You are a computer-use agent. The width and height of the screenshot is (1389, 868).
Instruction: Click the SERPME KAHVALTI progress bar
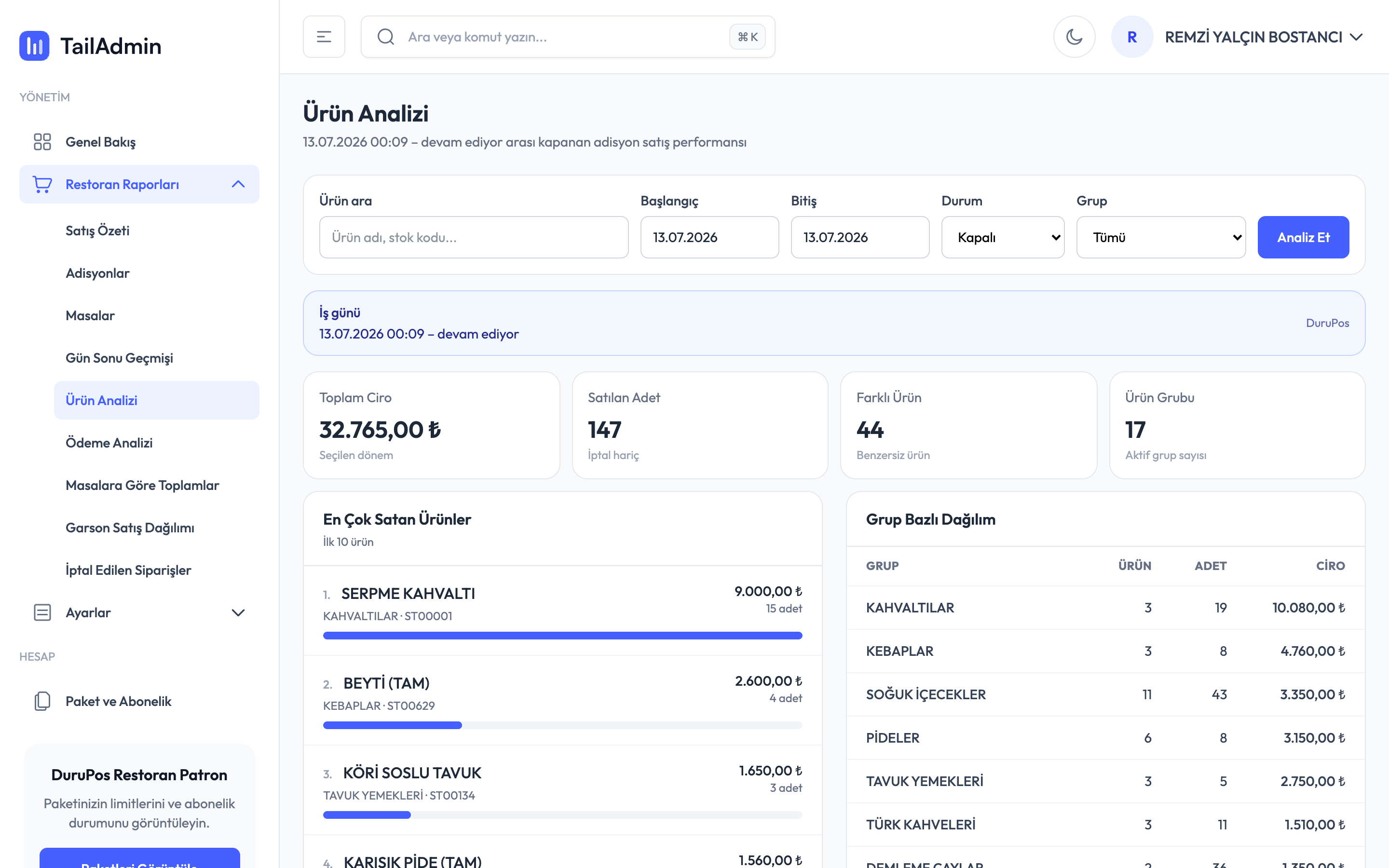pyautogui.click(x=562, y=636)
